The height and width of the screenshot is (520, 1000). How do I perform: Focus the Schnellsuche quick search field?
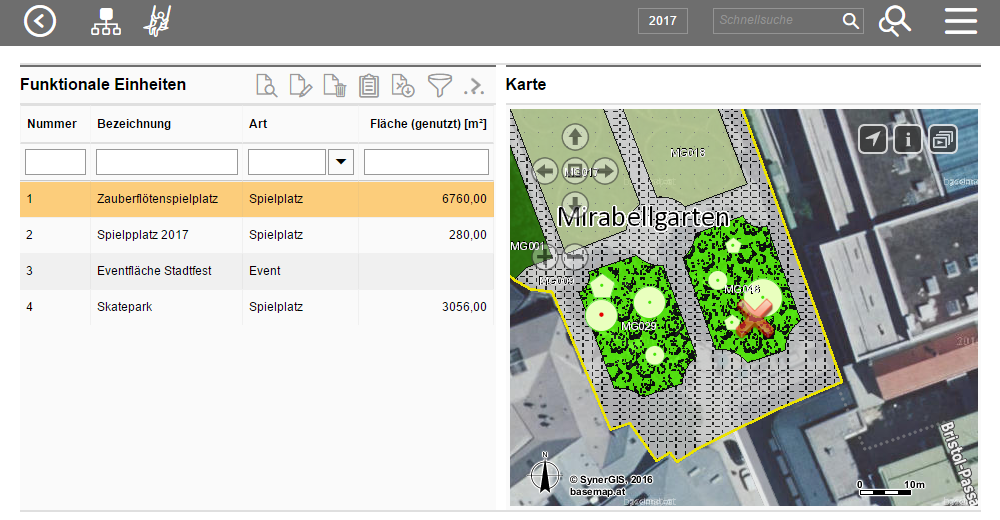coord(777,20)
